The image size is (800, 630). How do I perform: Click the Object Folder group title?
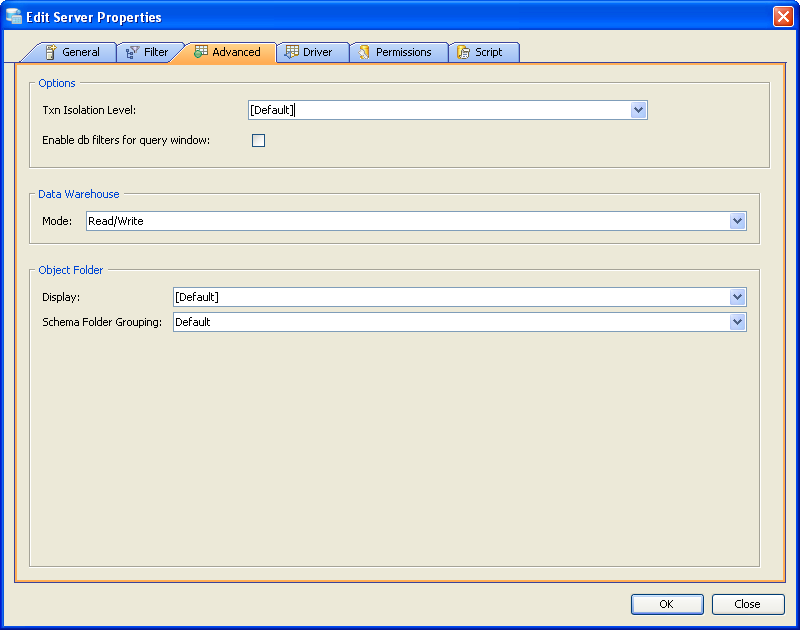point(70,270)
